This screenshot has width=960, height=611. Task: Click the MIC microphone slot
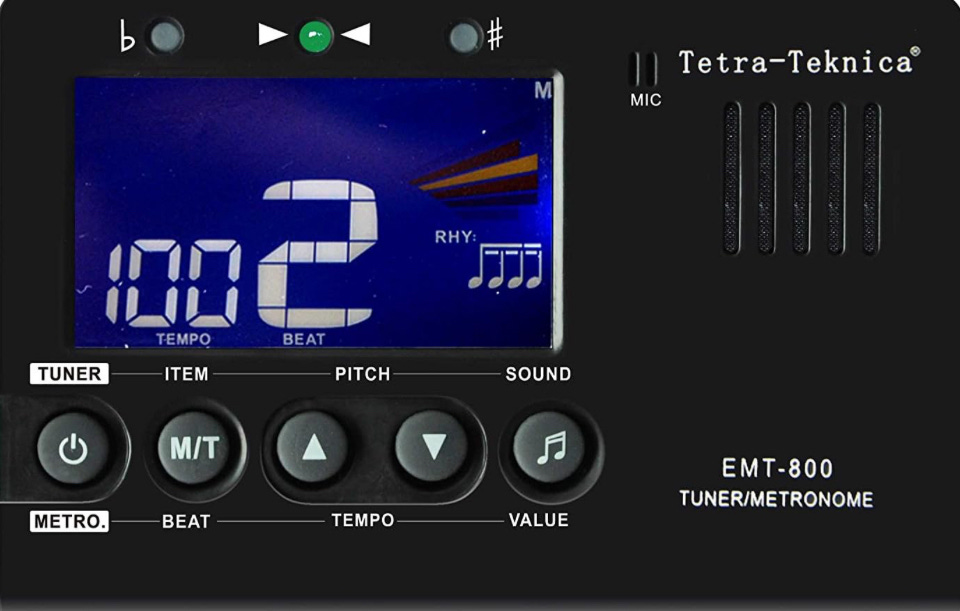pos(644,69)
